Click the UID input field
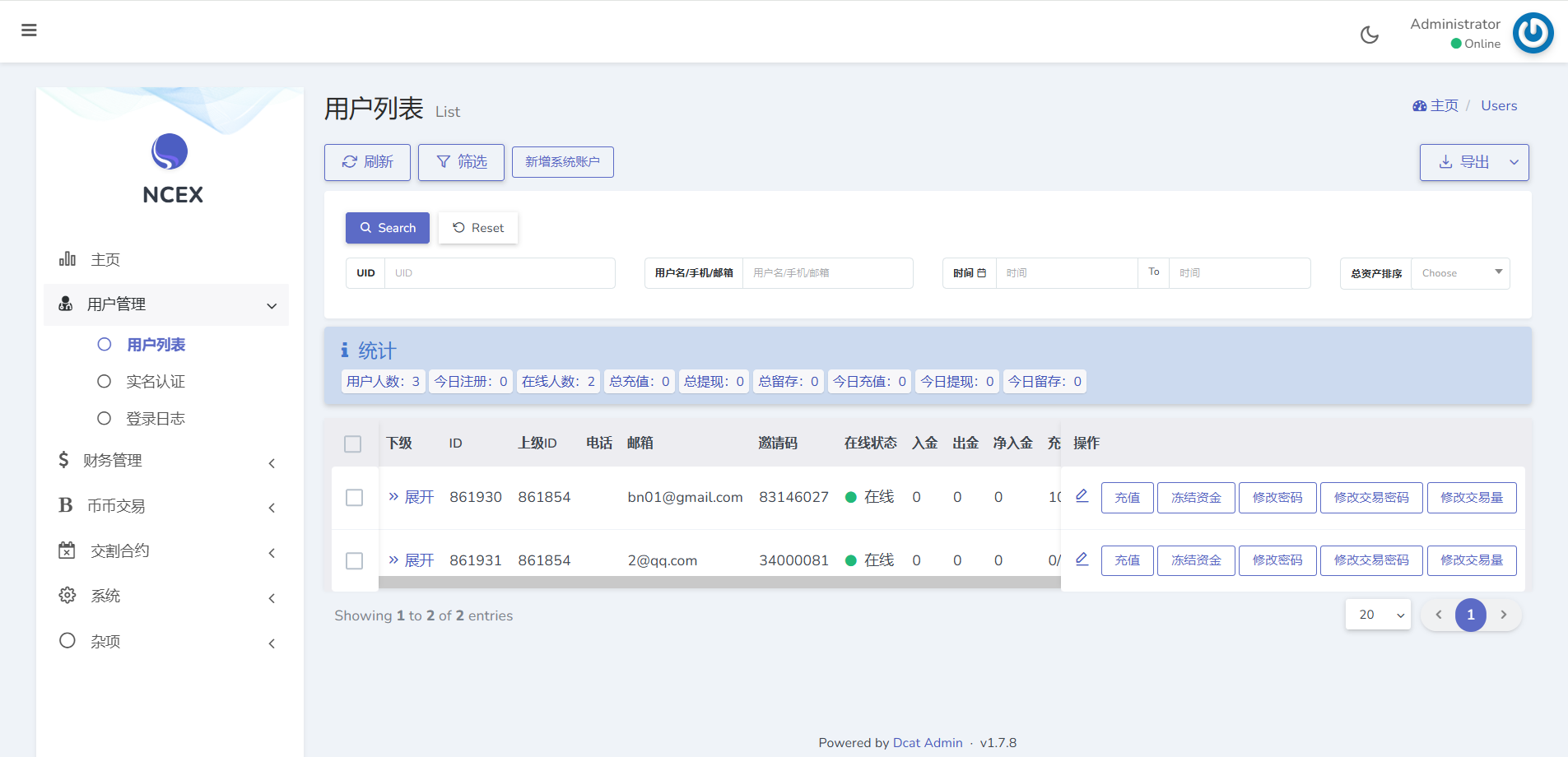 499,273
